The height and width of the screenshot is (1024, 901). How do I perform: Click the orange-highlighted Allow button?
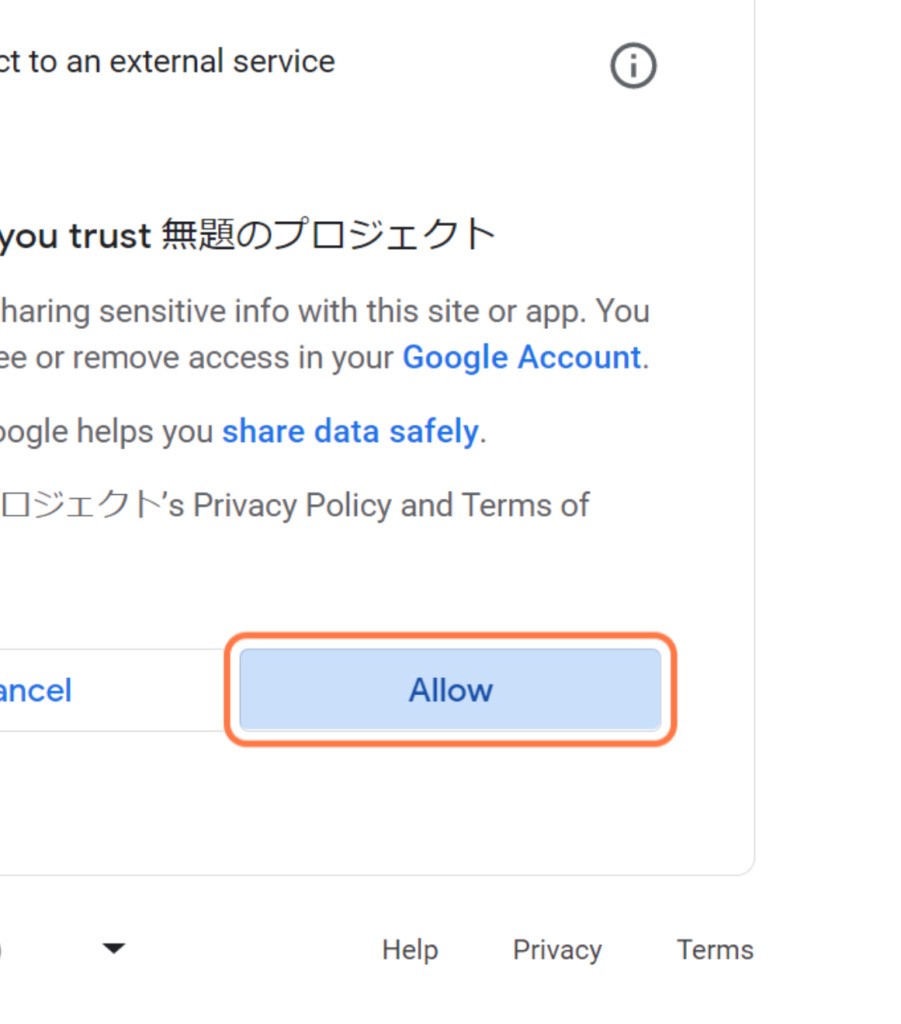tap(450, 689)
